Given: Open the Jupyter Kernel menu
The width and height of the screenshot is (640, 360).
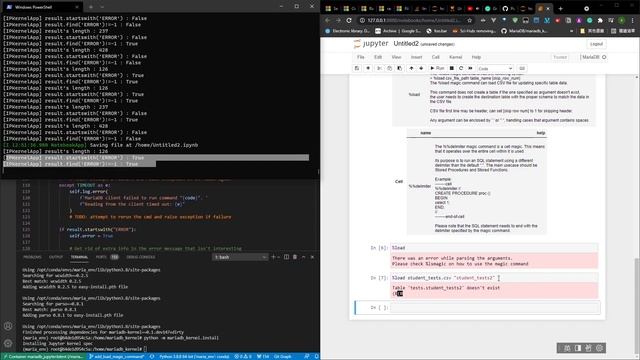Looking at the screenshot, I should click(x=456, y=57).
